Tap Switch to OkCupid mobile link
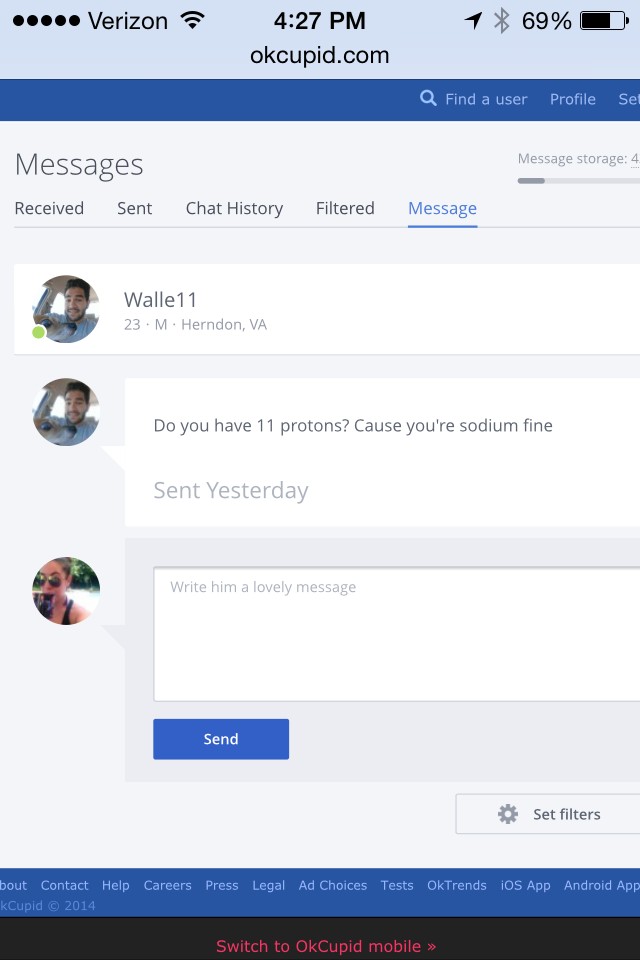640x960 pixels. pyautogui.click(x=326, y=946)
